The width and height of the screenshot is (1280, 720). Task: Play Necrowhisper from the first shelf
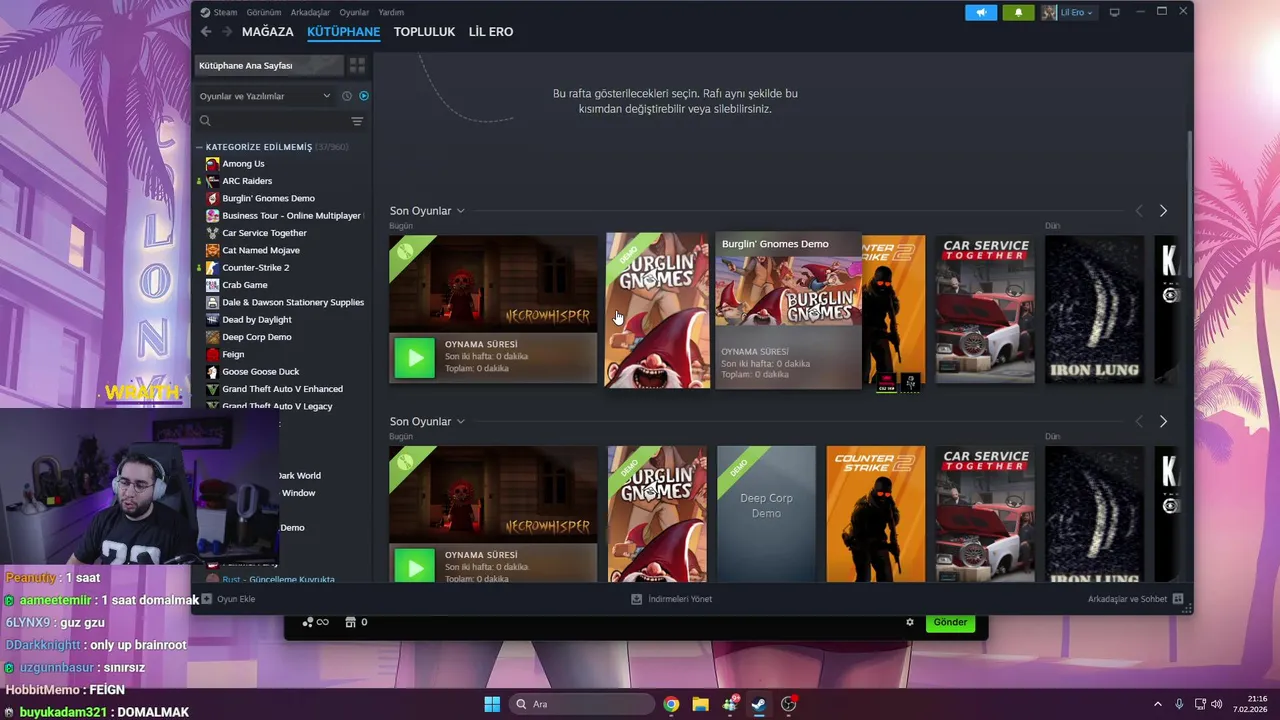click(414, 358)
